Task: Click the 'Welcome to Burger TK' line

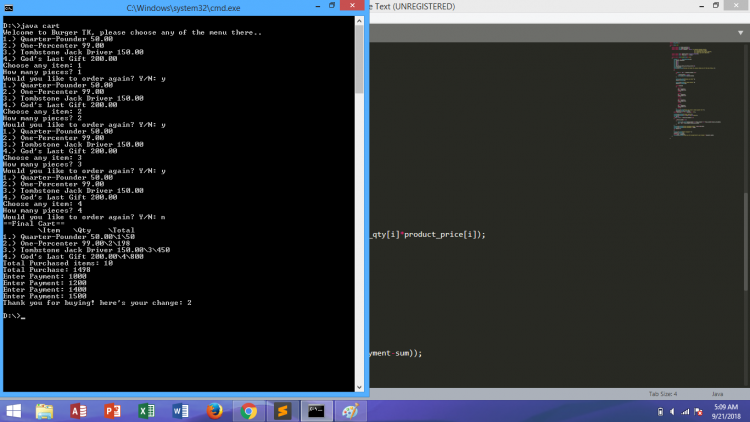Action: click(132, 33)
